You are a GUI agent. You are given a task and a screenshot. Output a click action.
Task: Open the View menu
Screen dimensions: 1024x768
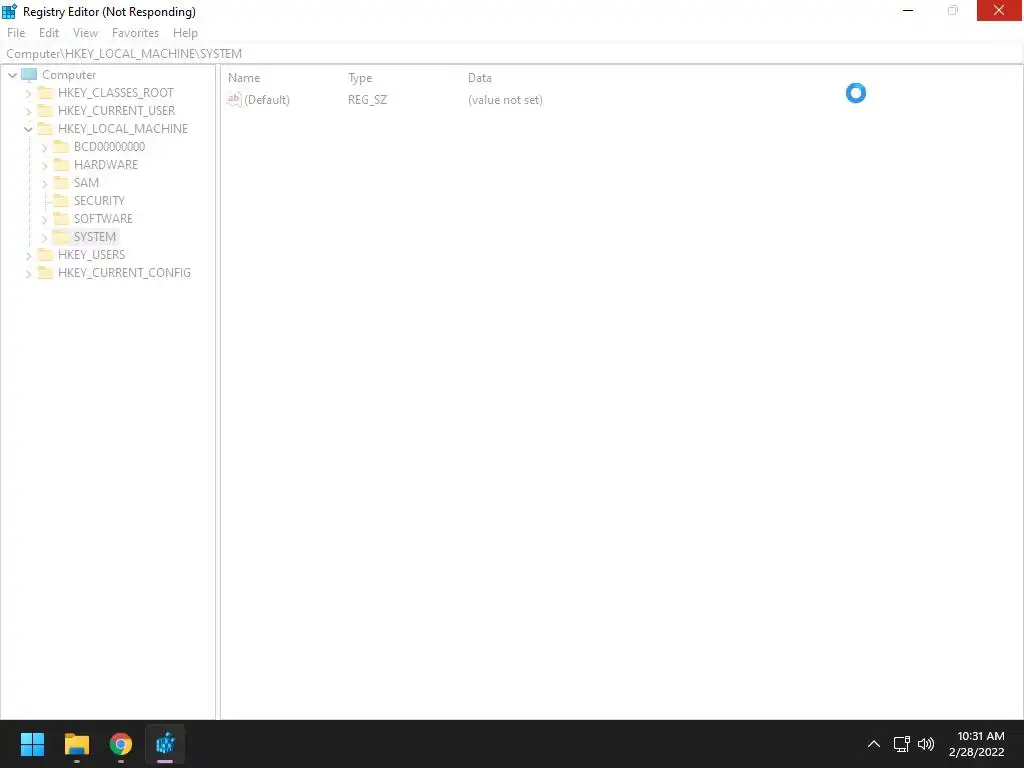[x=86, y=33]
